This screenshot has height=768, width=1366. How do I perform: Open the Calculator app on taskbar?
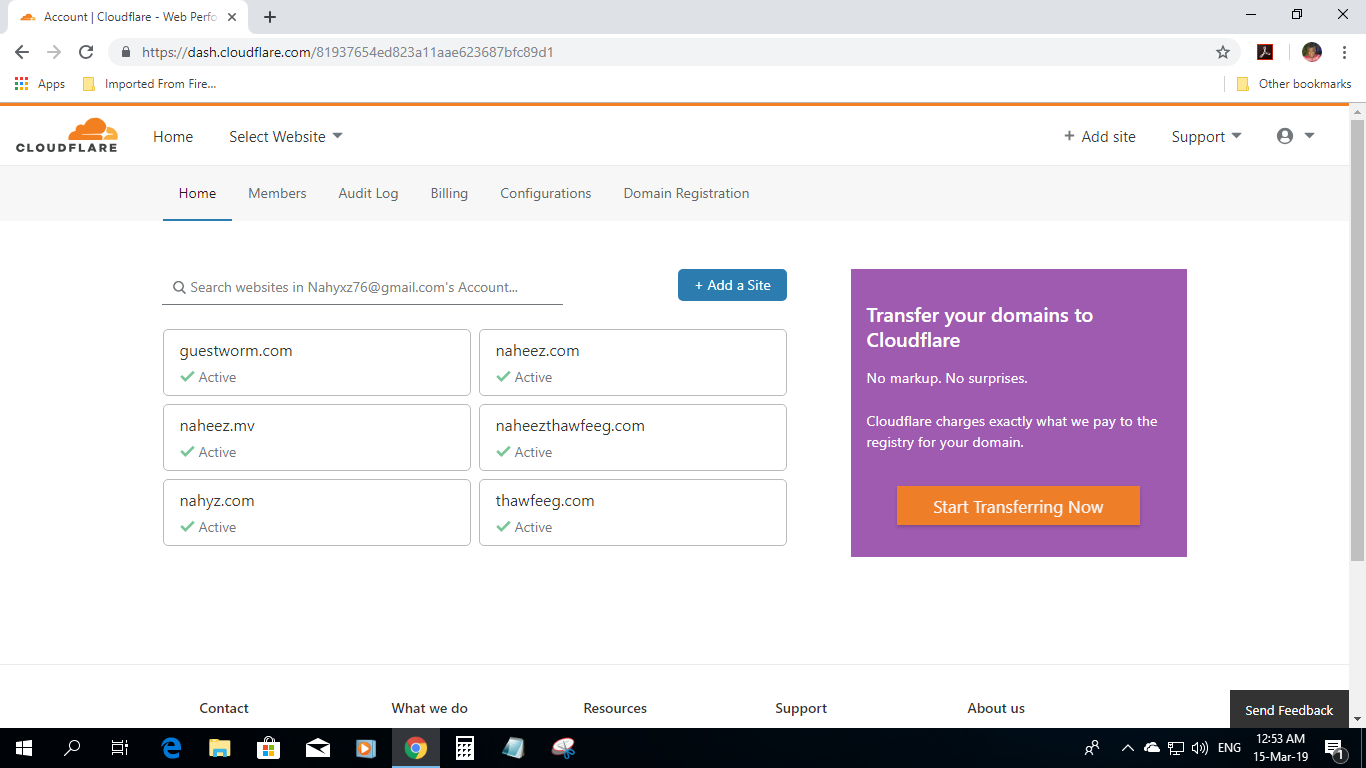(465, 748)
